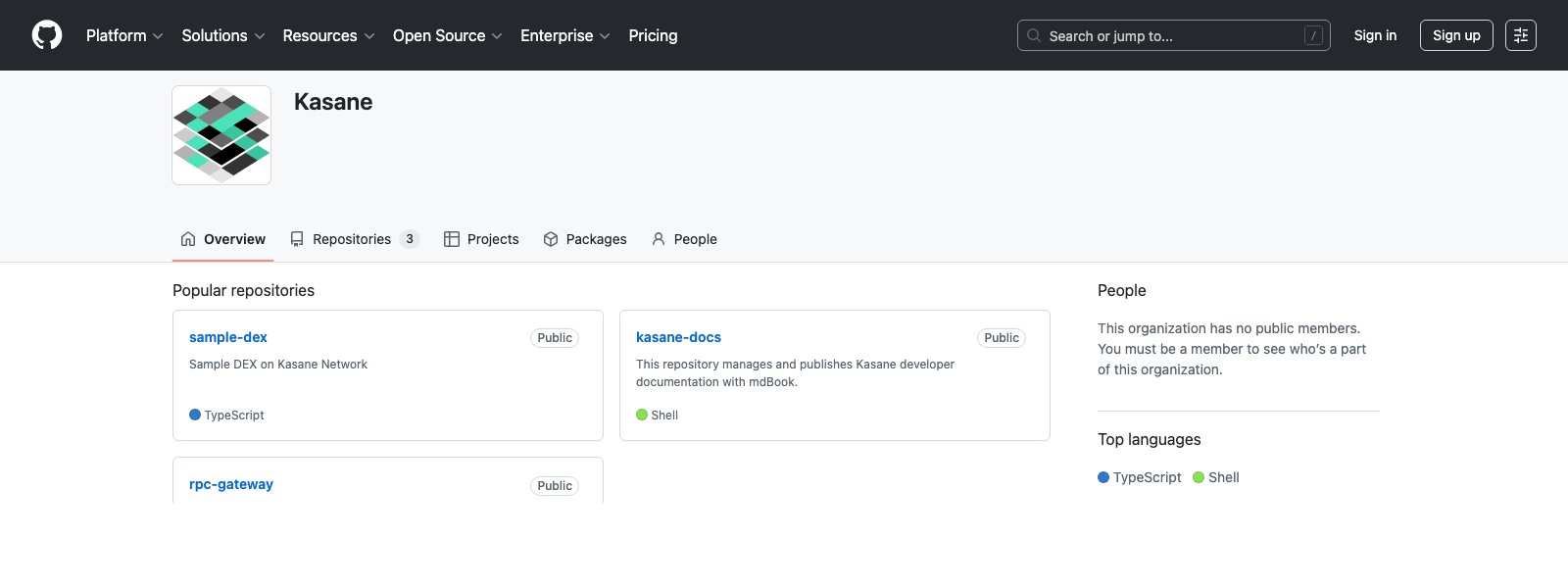Image resolution: width=1568 pixels, height=588 pixels.
Task: Click the Sign in link
Action: [1375, 35]
